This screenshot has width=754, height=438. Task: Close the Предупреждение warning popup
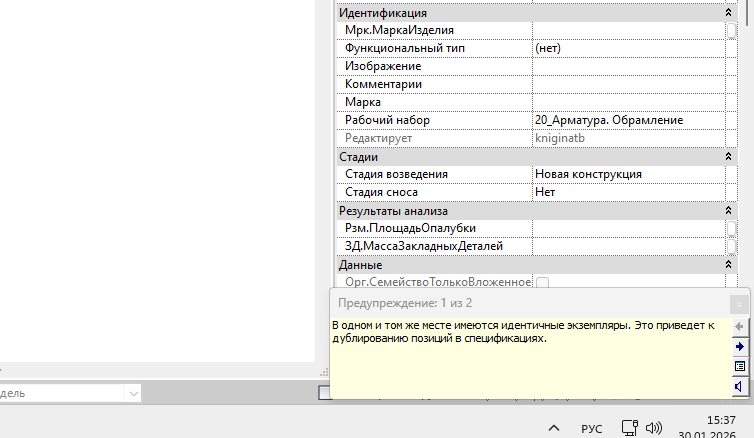(739, 304)
